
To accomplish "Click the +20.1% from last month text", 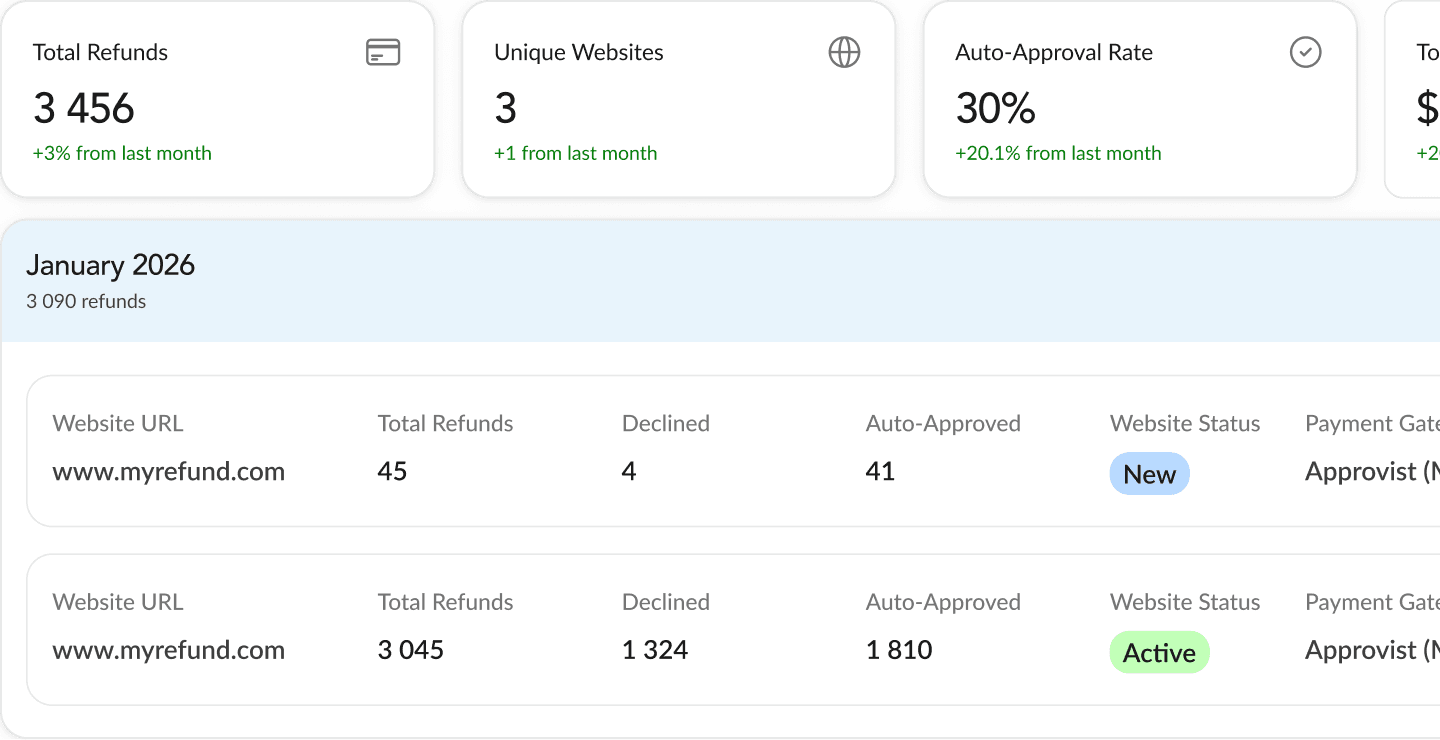I will 1059,154.
